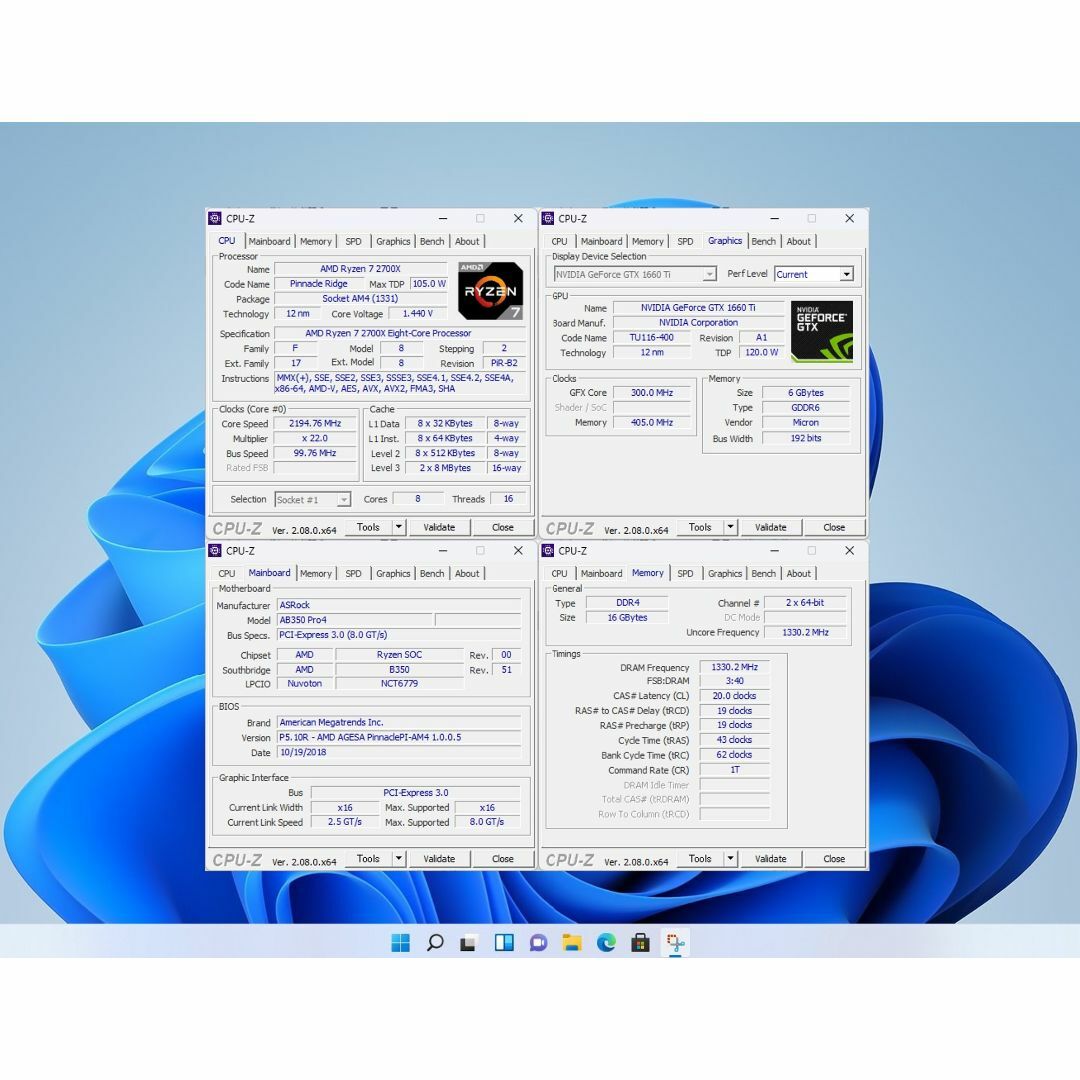Click the Pinnacle Ridge code name value
This screenshot has height=1080, width=1080.
(x=318, y=284)
